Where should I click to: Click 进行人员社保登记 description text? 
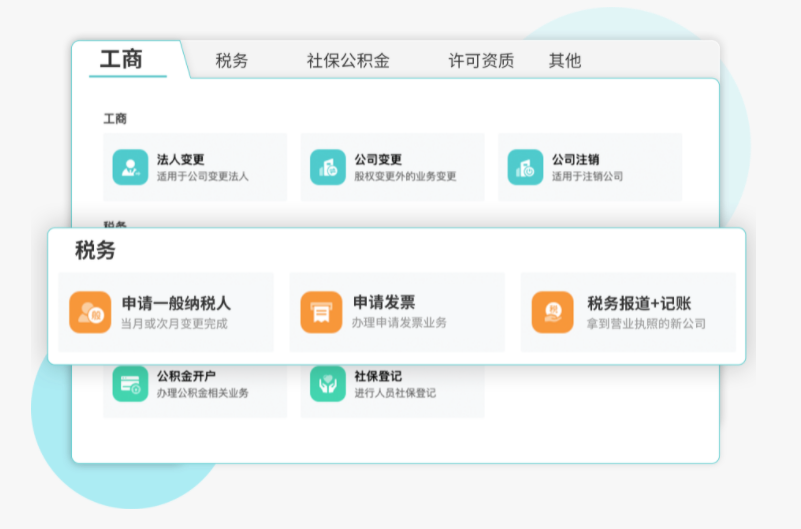point(395,393)
